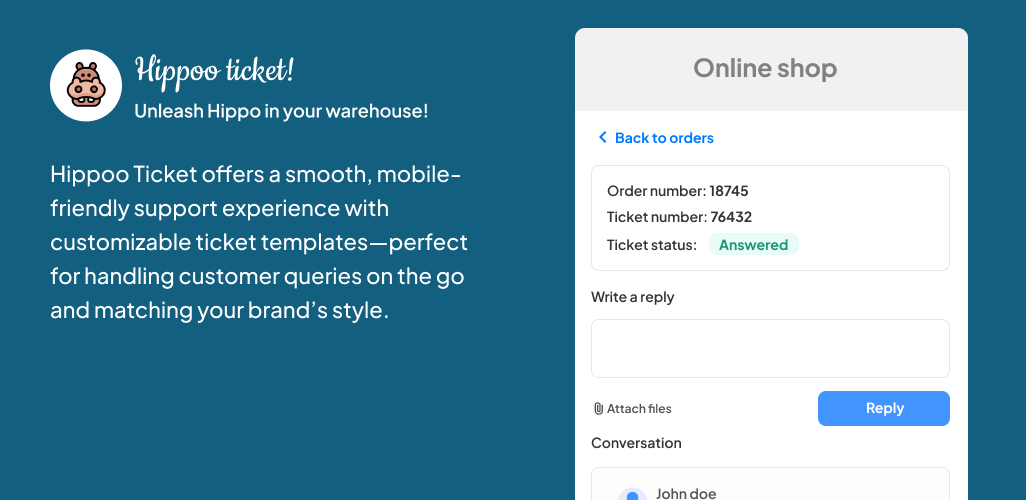Viewport: 1026px width, 500px height.
Task: Click the Ticket status label
Action: point(651,245)
